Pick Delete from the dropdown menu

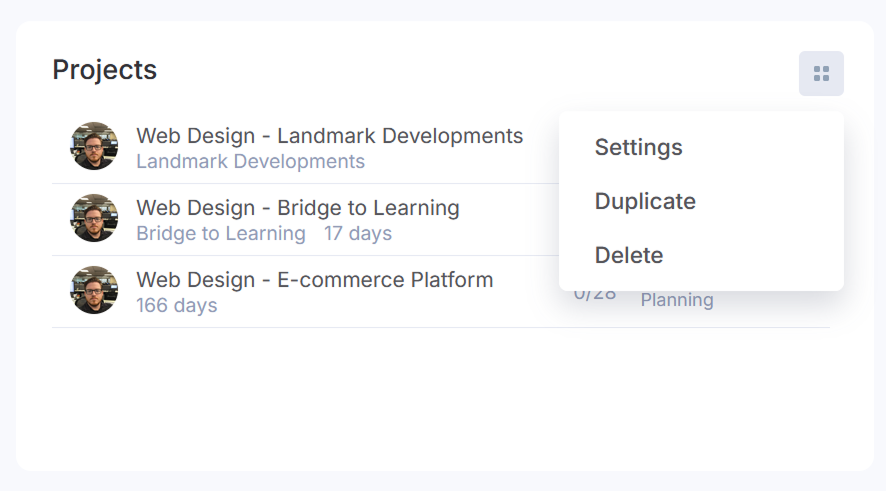point(629,255)
